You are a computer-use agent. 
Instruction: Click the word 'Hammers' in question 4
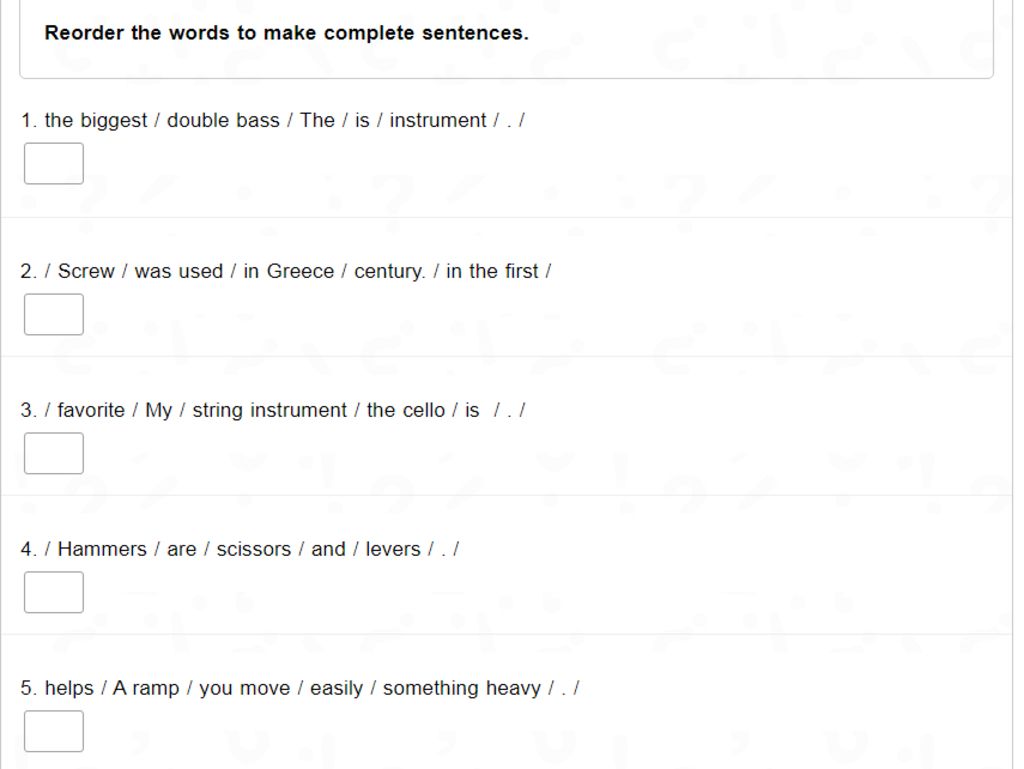pos(102,549)
